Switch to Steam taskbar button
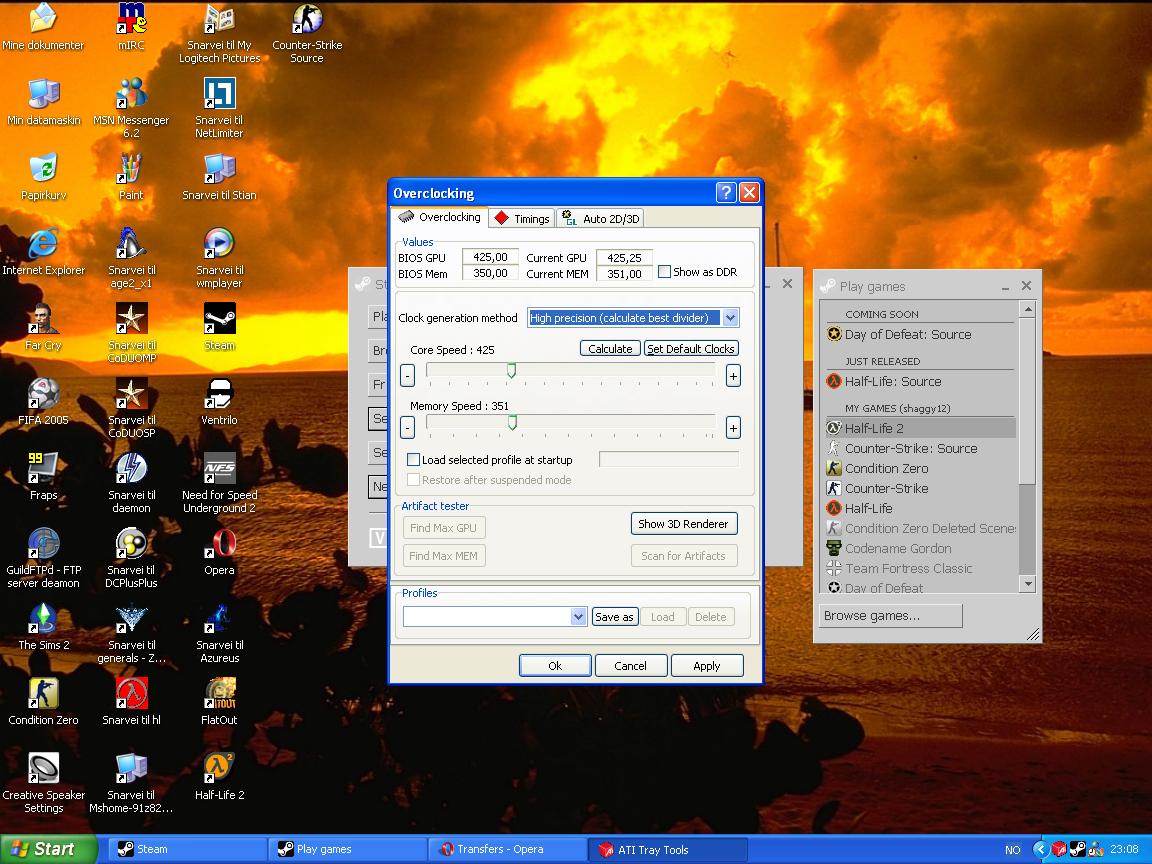Image resolution: width=1152 pixels, height=864 pixels. pyautogui.click(x=187, y=849)
